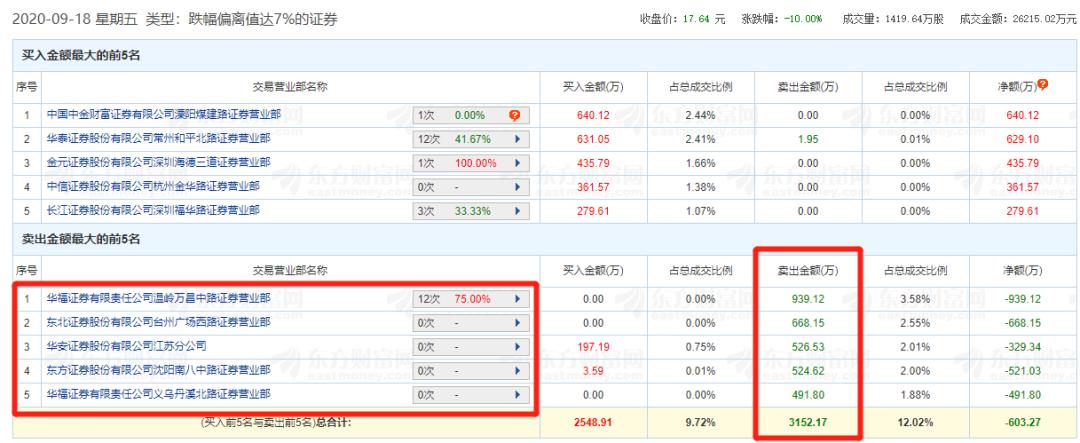Open 华福证券温岭万昌中路证券营业部 link
1080x443 pixels.
pyautogui.click(x=159, y=298)
